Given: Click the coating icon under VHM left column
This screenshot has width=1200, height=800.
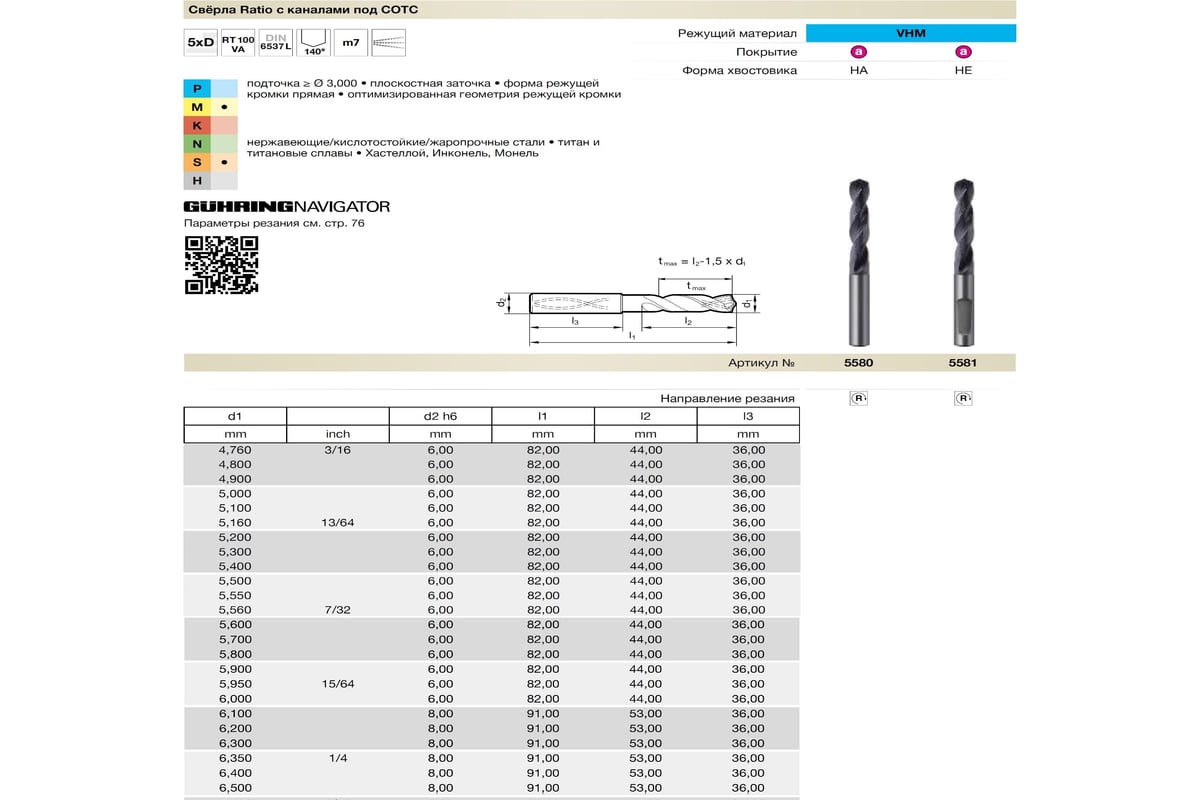Looking at the screenshot, I should [x=858, y=51].
